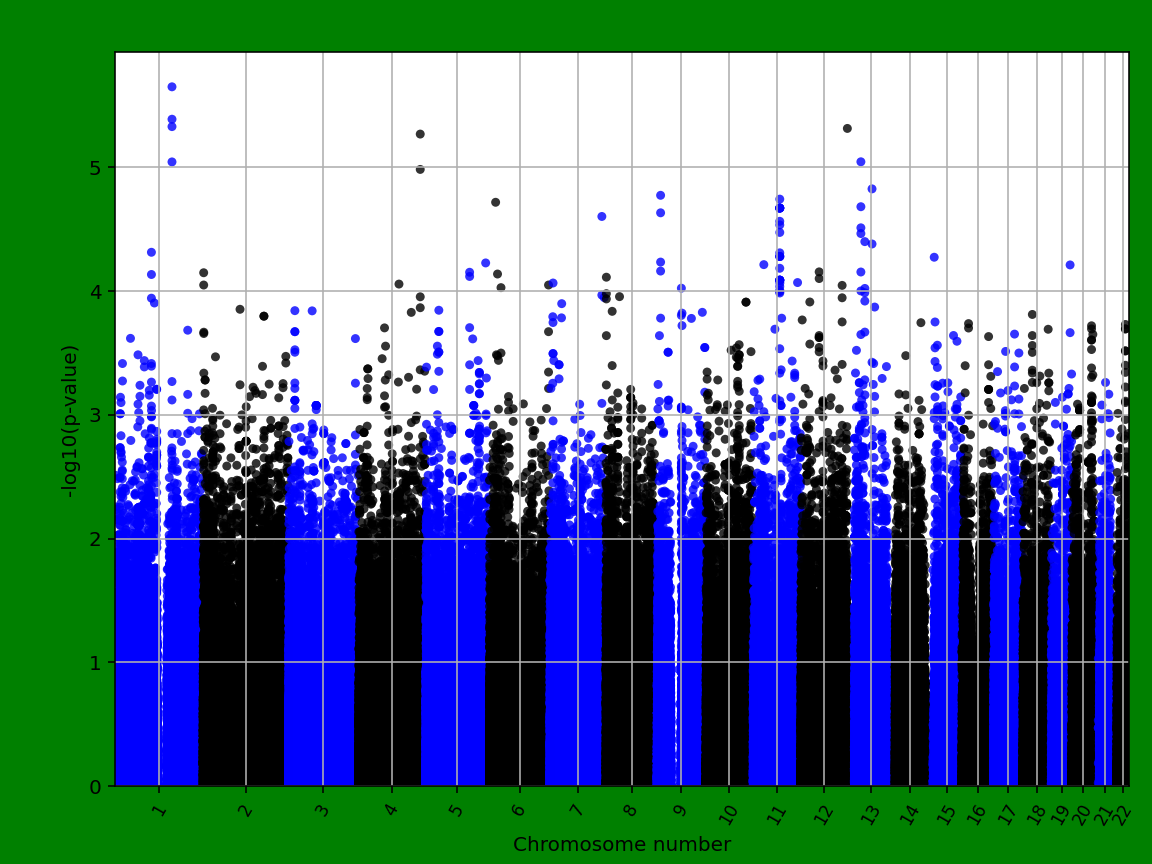Screen dimensions: 1152x864
Task: Click the green border area outside the plot
Action: tap(40, 430)
